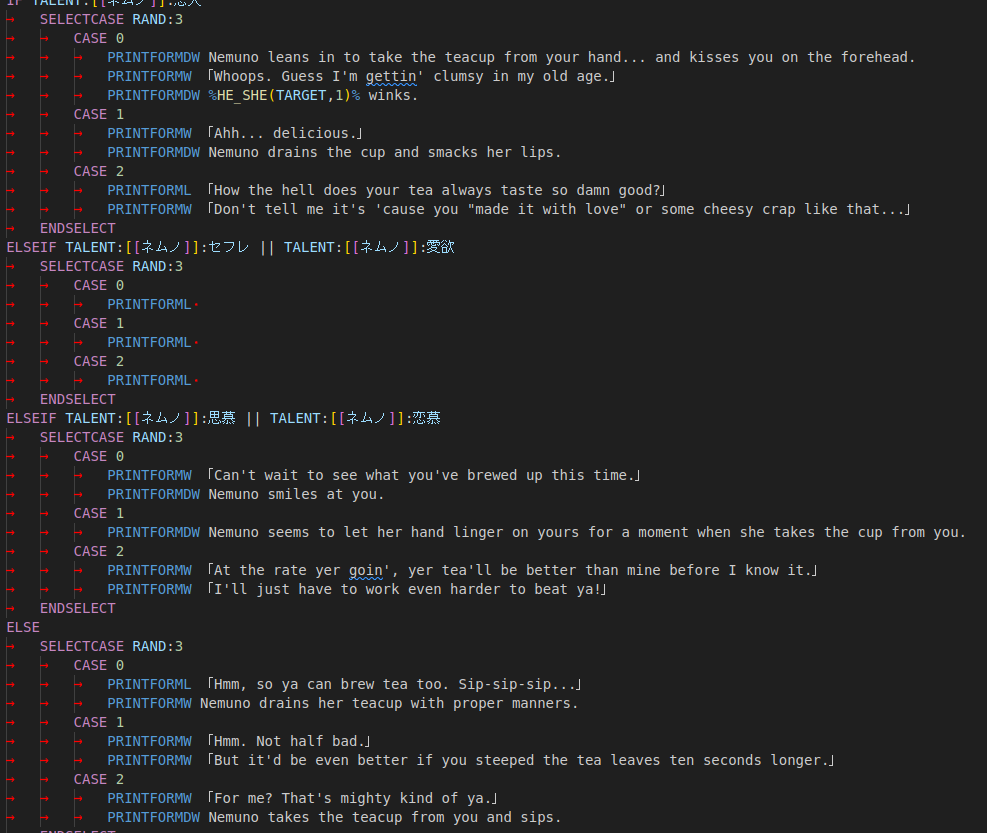The height and width of the screenshot is (833, 987).
Task: Click the standalone ELSE keyword
Action: coord(23,627)
